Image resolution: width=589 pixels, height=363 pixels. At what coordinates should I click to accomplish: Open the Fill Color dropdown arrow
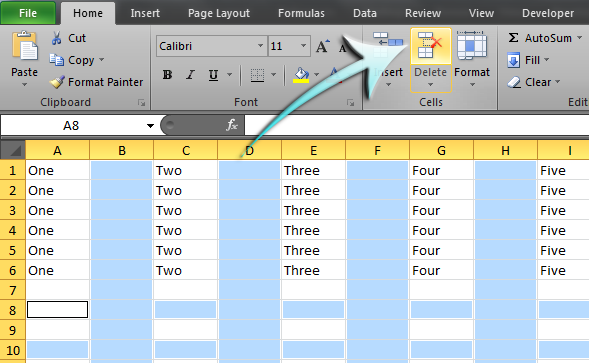[x=316, y=75]
